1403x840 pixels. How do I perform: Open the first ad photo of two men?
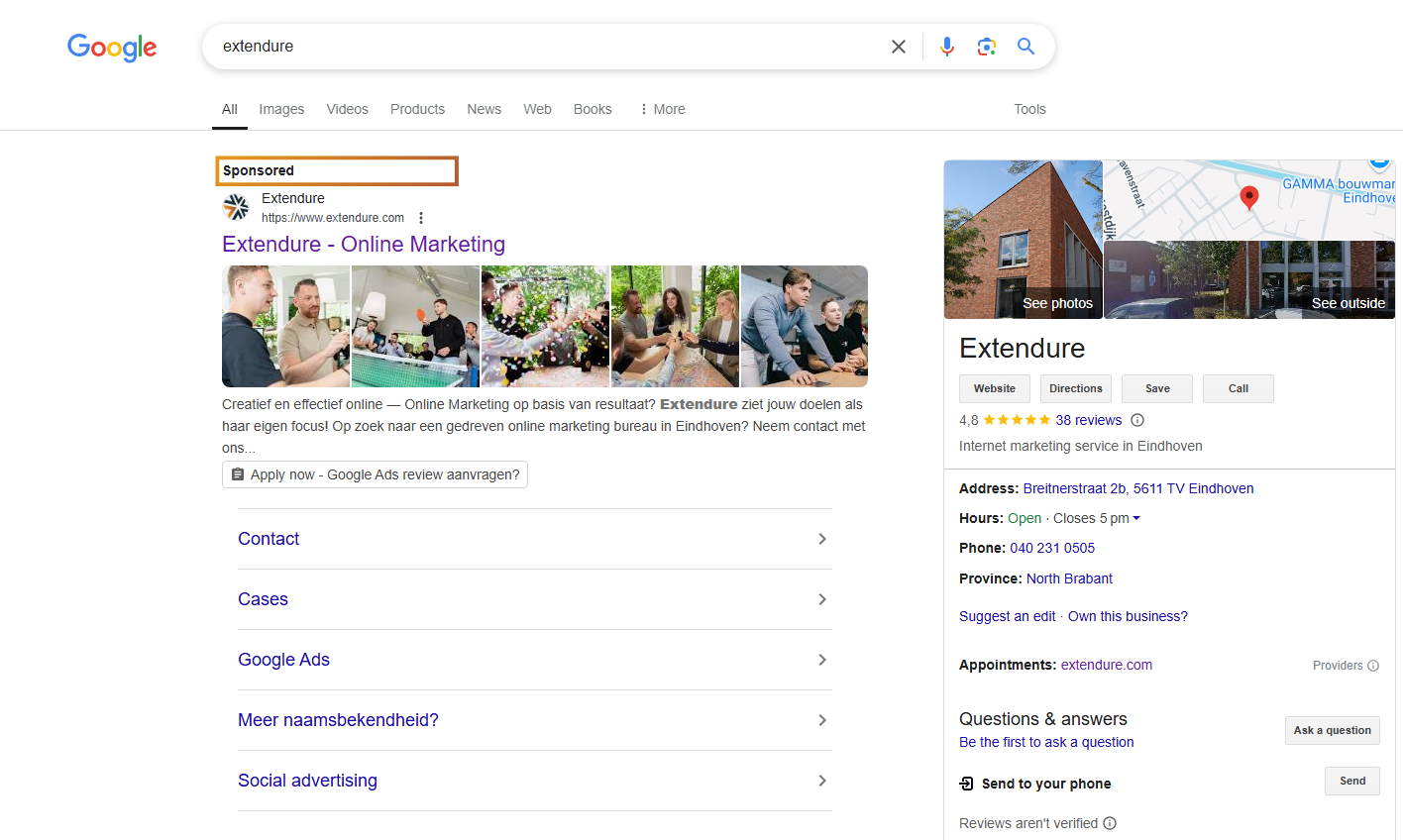[x=285, y=326]
